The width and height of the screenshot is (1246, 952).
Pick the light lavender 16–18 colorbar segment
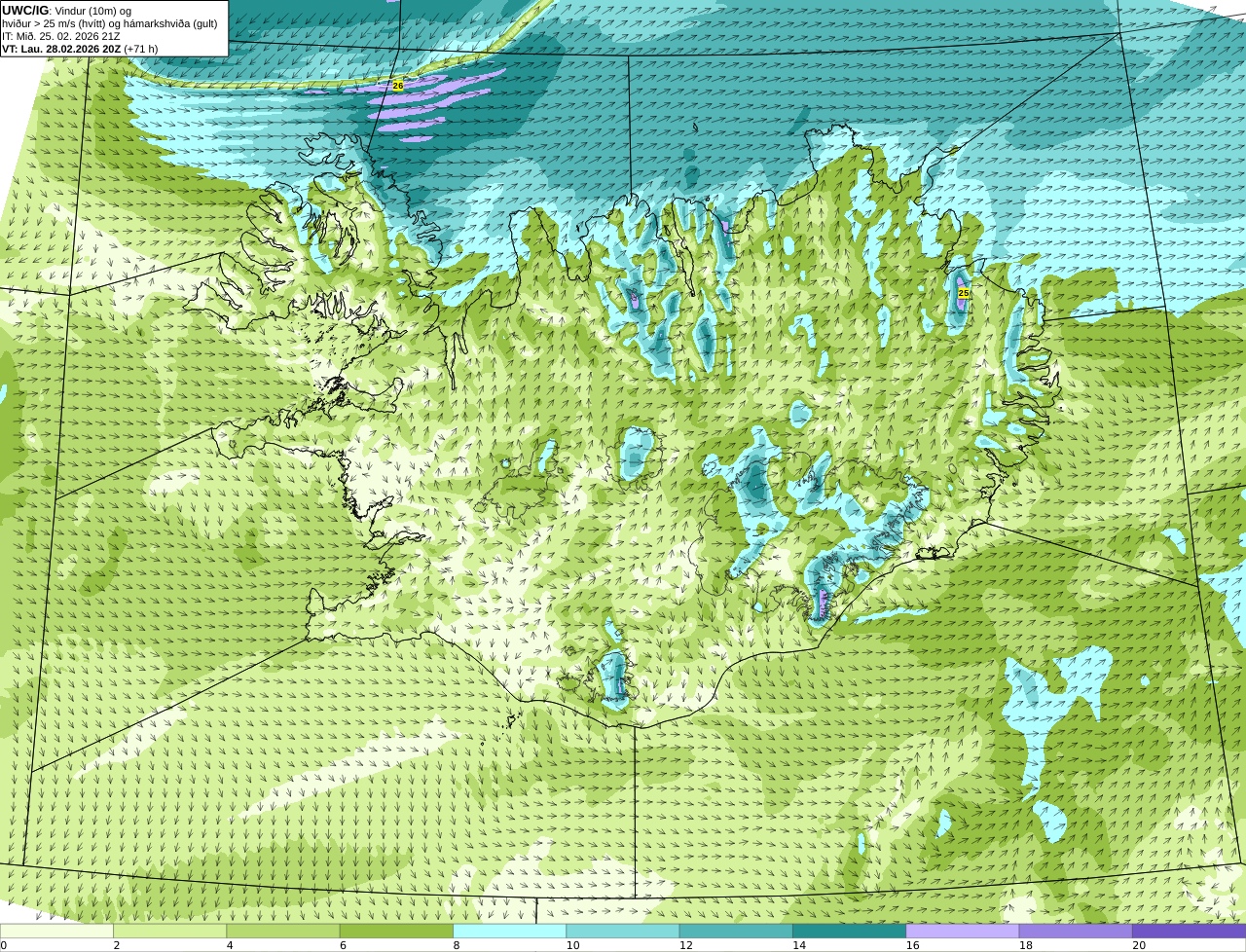point(963,931)
